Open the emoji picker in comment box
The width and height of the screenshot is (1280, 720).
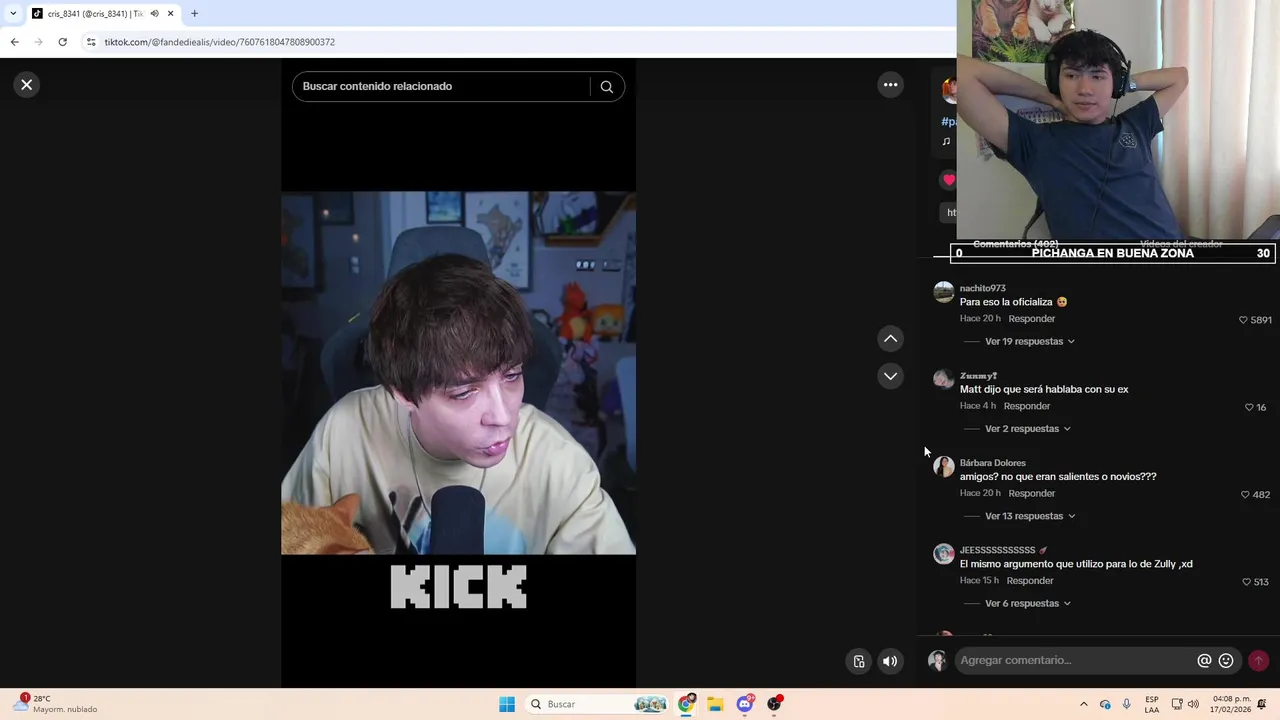coord(1226,660)
